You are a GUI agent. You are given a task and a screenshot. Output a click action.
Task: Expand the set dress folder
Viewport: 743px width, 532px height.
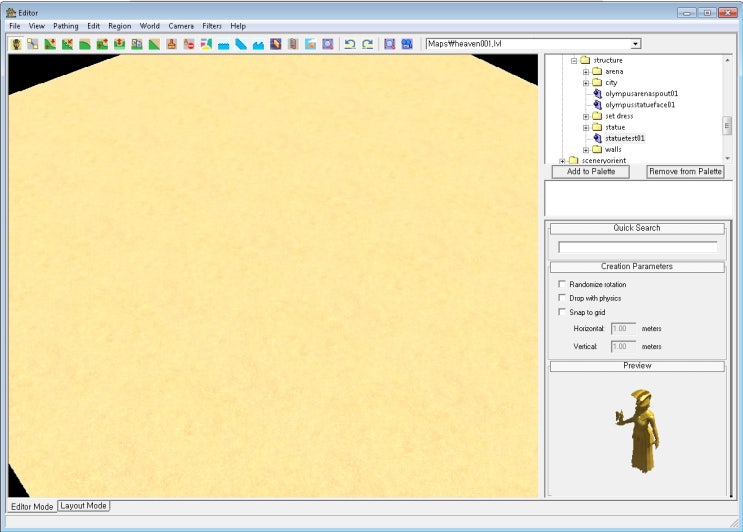click(586, 117)
